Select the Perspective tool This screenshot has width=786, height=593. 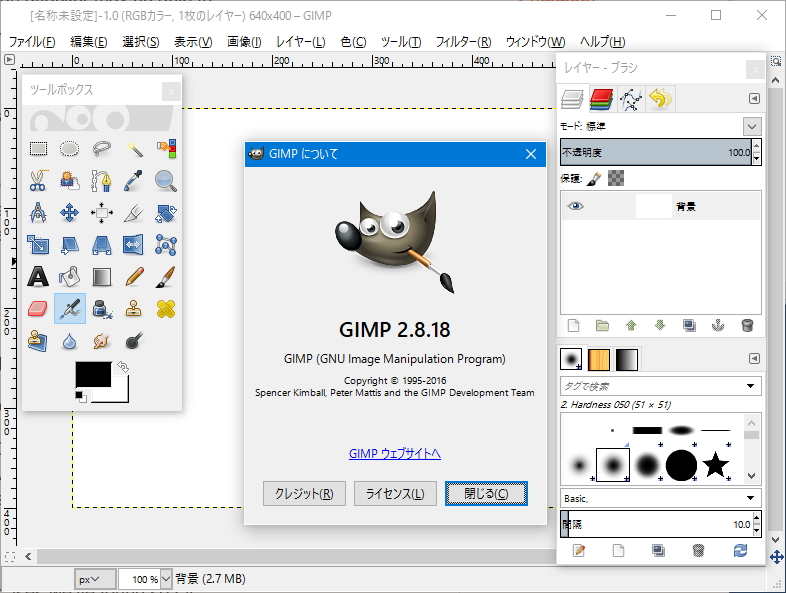(x=102, y=245)
